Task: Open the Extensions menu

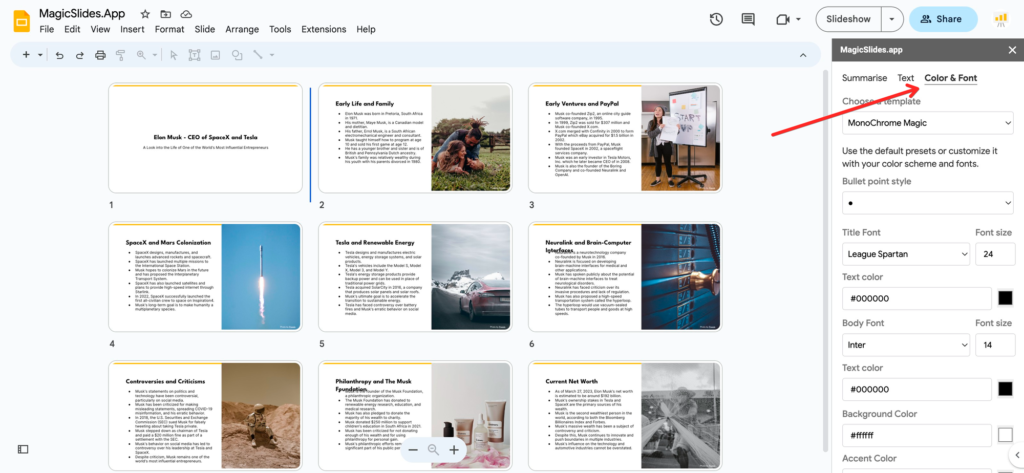Action: point(324,29)
